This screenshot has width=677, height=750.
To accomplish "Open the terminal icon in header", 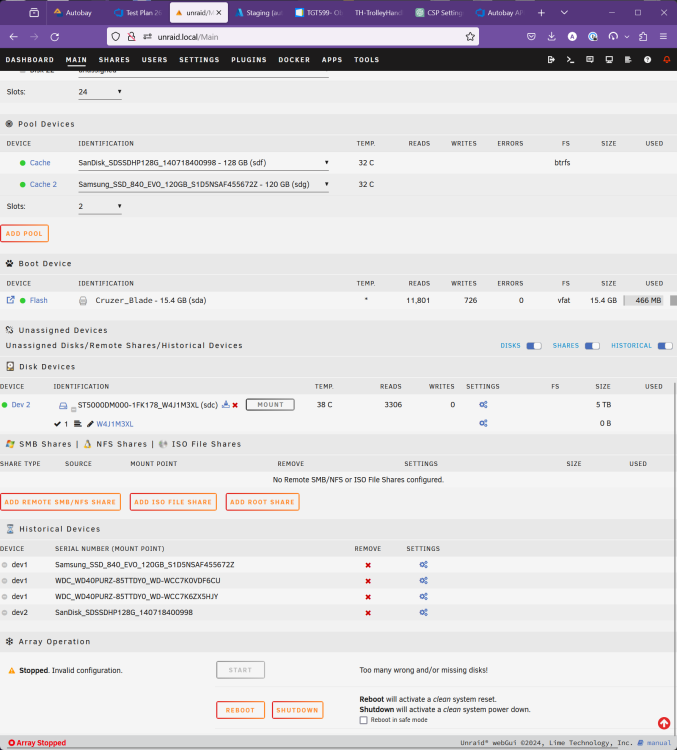I will [x=570, y=60].
